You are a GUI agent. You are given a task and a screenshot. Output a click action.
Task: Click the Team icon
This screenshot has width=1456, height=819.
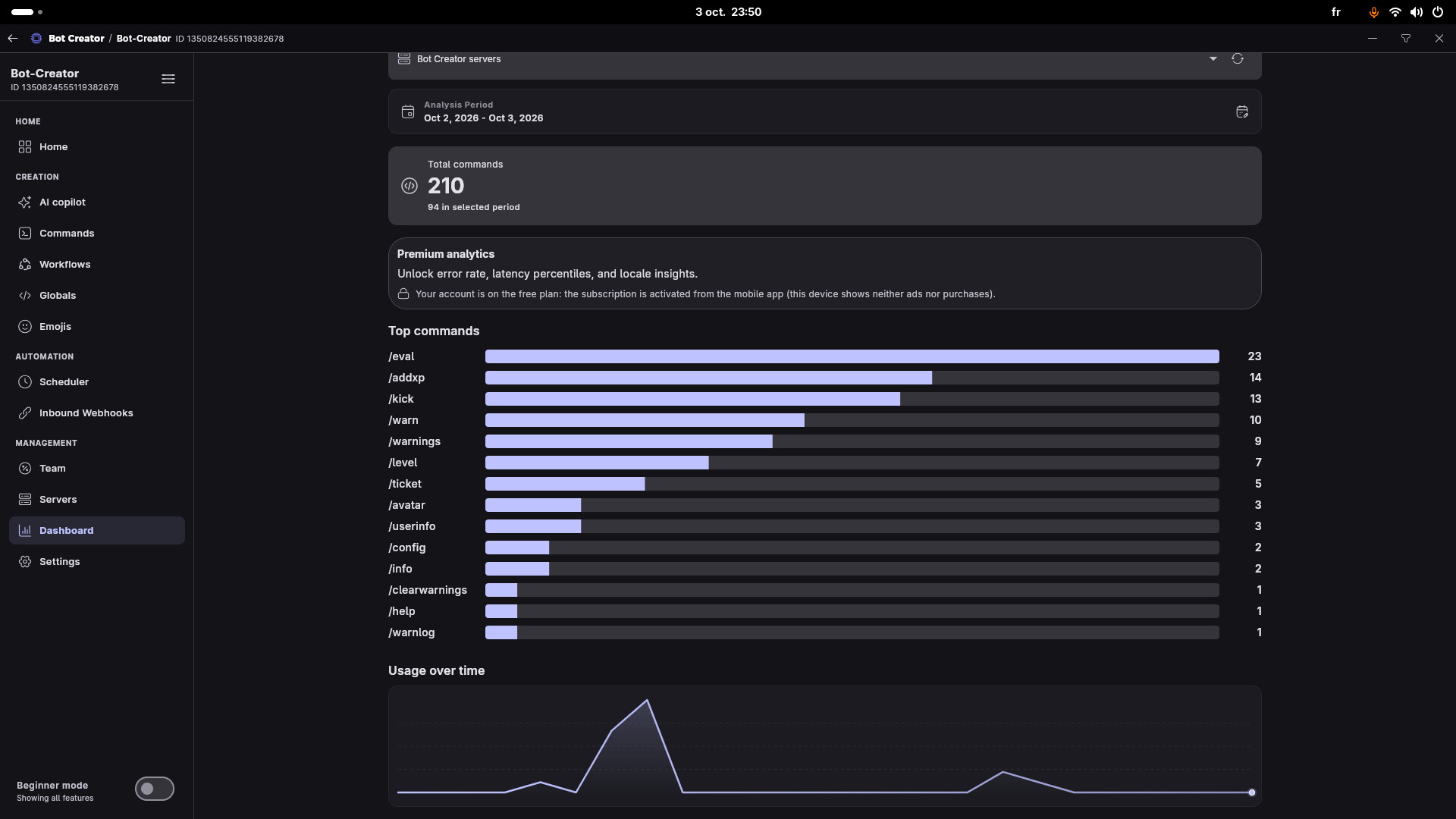25,469
